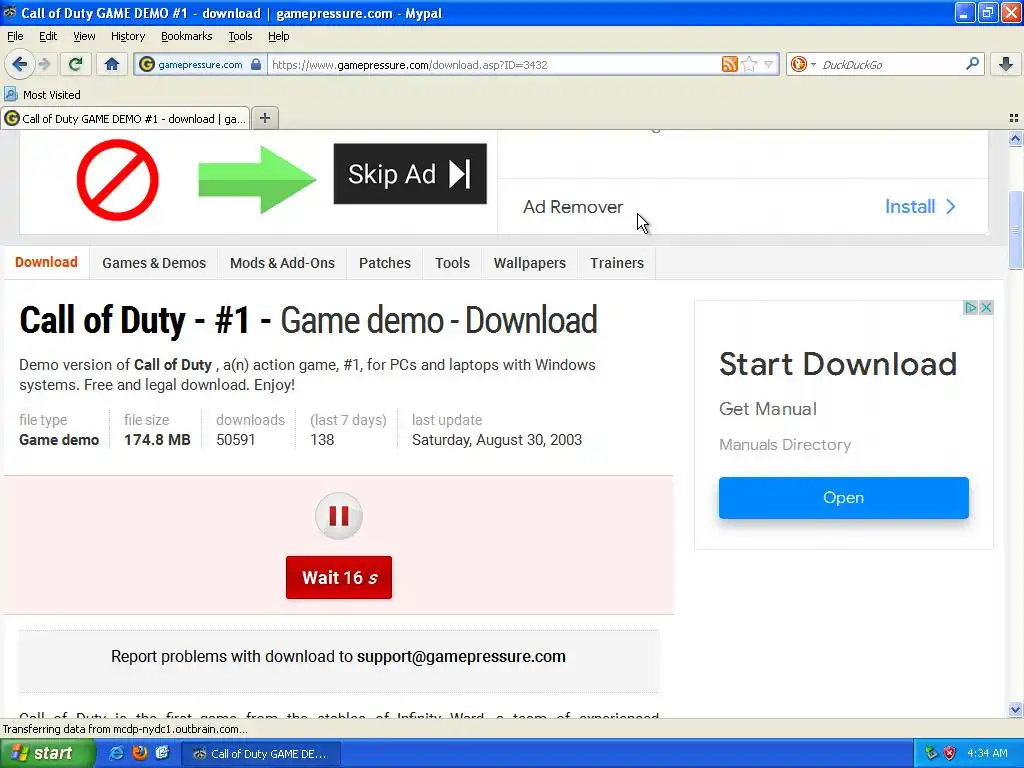Click file size value 174.8 MB
This screenshot has height=768, width=1024.
(x=157, y=440)
